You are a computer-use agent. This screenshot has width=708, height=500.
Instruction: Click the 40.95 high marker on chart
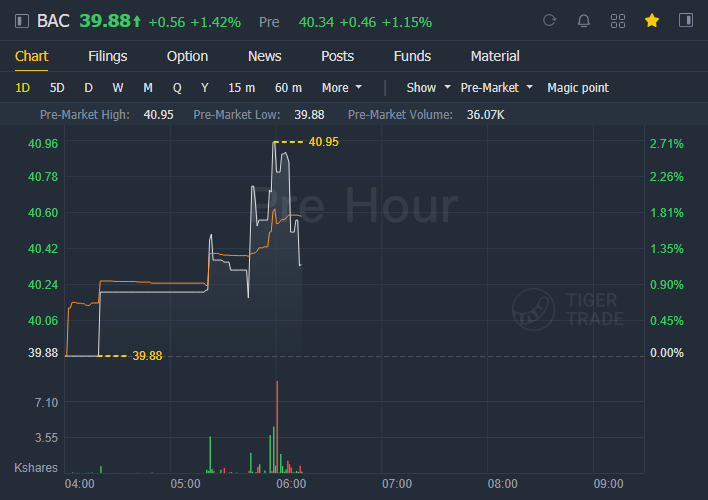(323, 142)
